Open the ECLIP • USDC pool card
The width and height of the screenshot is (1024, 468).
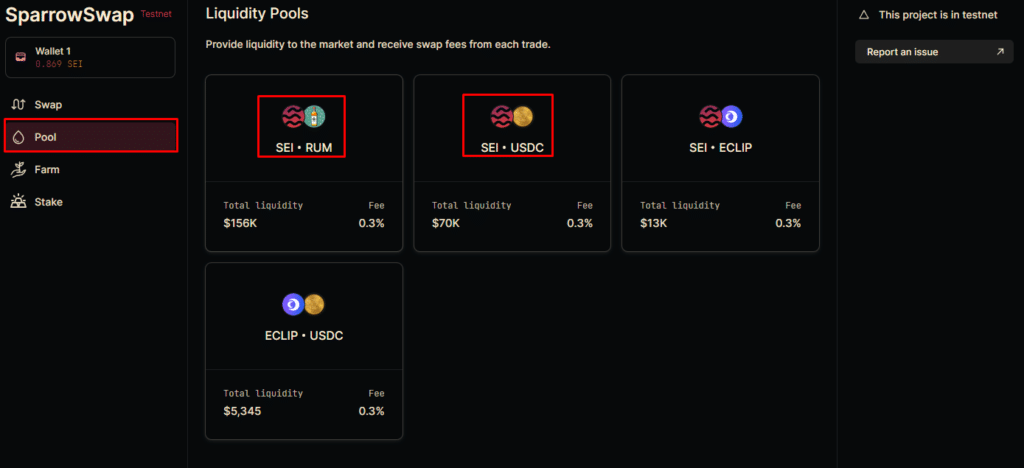pyautogui.click(x=304, y=351)
